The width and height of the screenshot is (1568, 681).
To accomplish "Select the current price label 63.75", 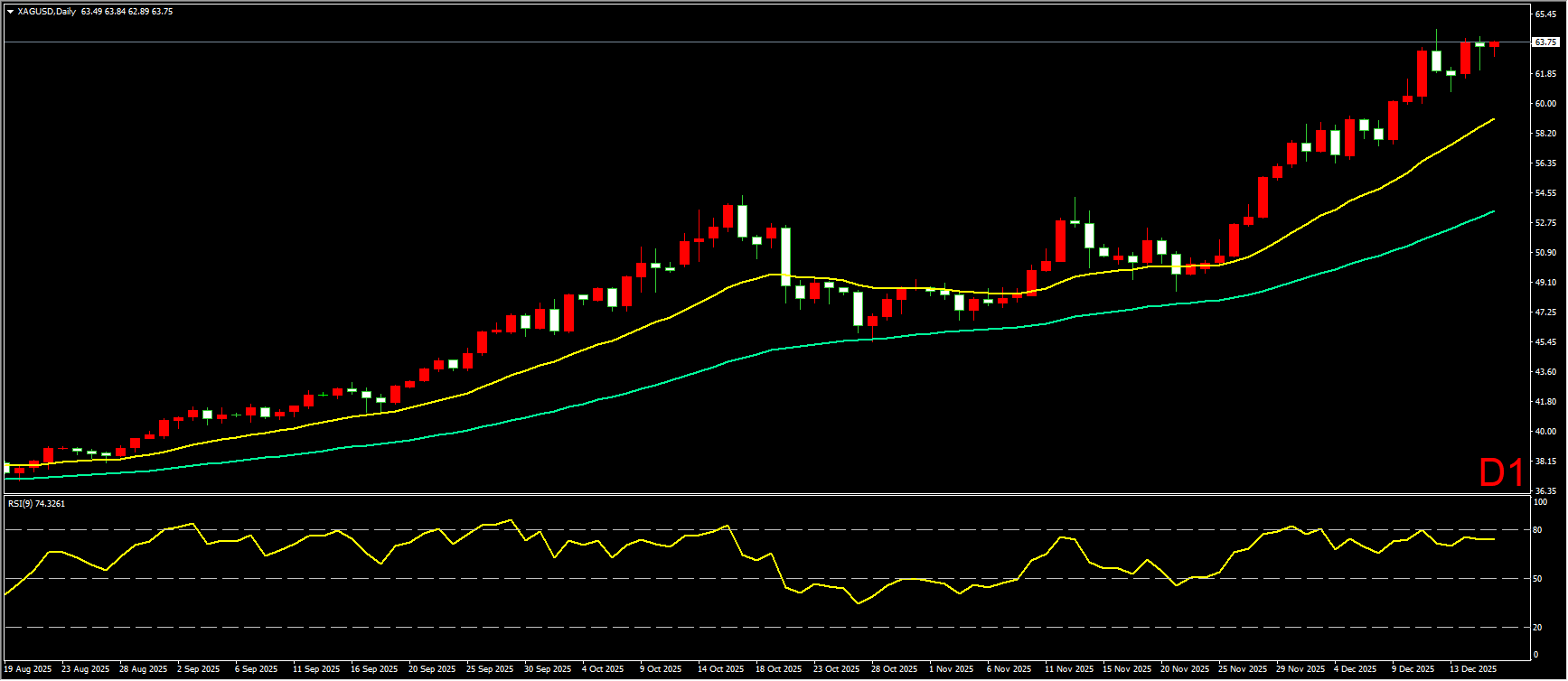I will 1545,42.
